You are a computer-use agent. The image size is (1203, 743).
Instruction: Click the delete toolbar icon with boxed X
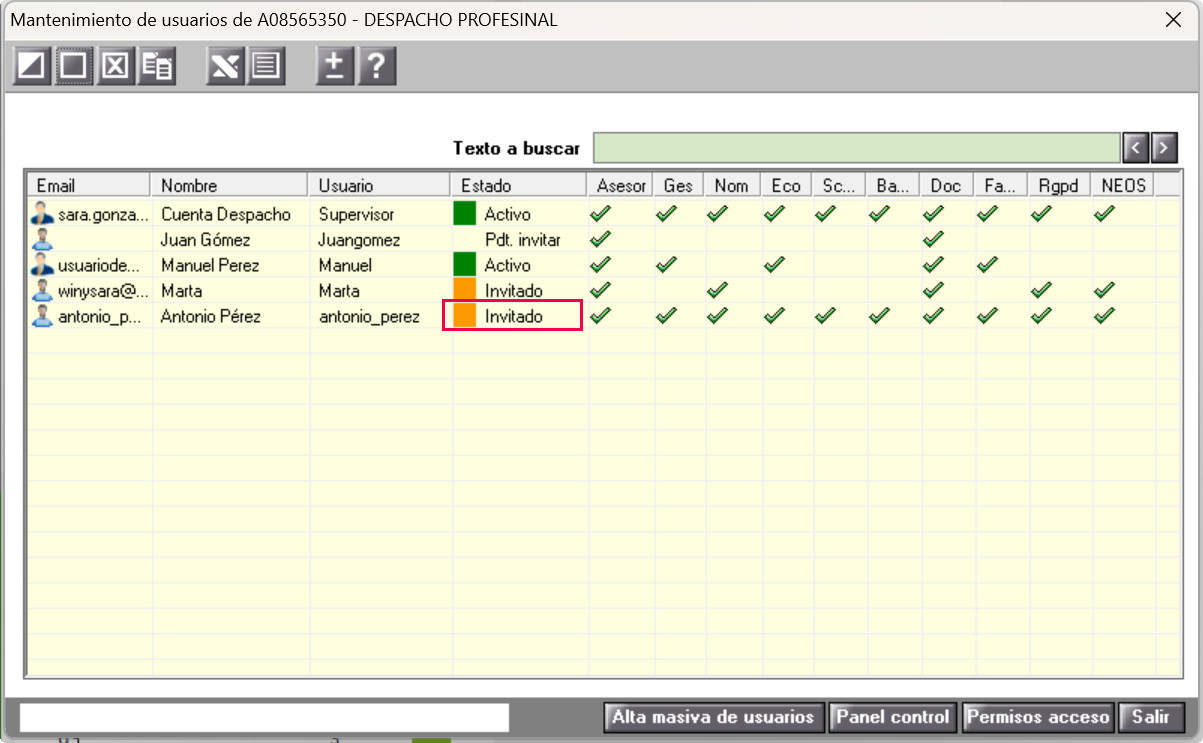[x=116, y=66]
